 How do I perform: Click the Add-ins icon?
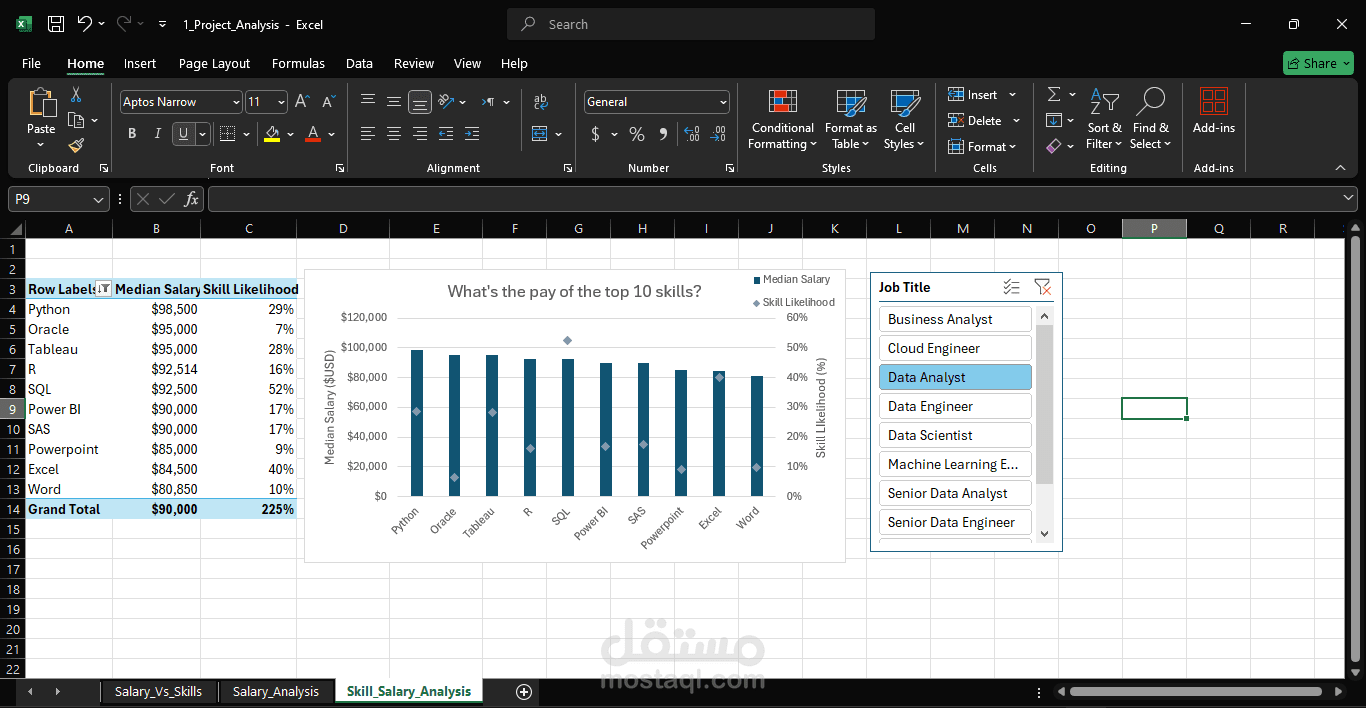pyautogui.click(x=1214, y=102)
